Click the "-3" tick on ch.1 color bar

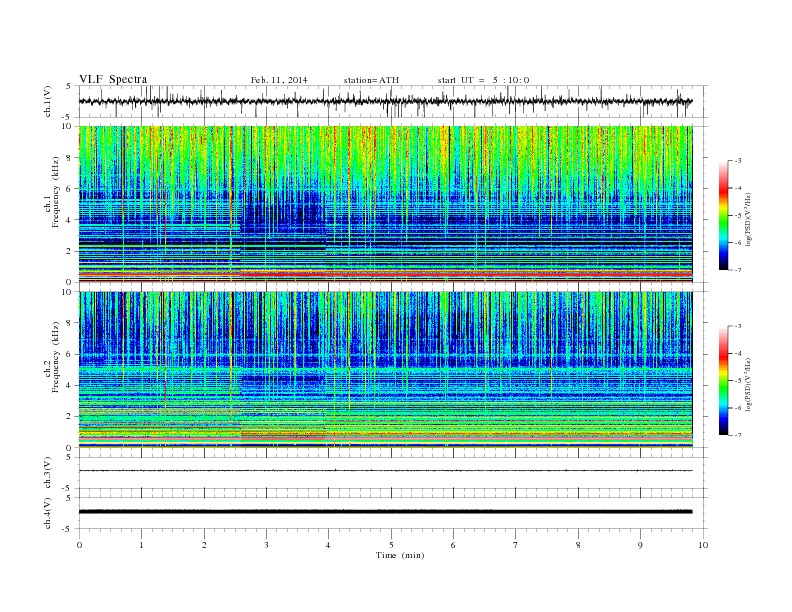pos(738,161)
